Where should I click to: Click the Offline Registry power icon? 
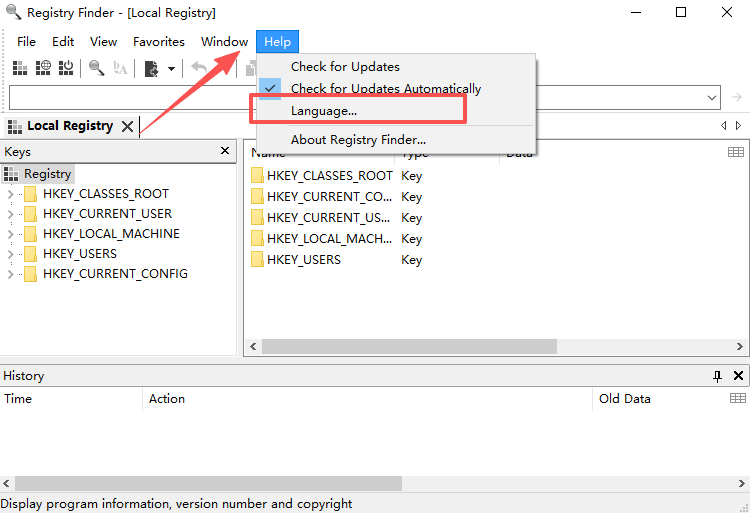pos(66,68)
